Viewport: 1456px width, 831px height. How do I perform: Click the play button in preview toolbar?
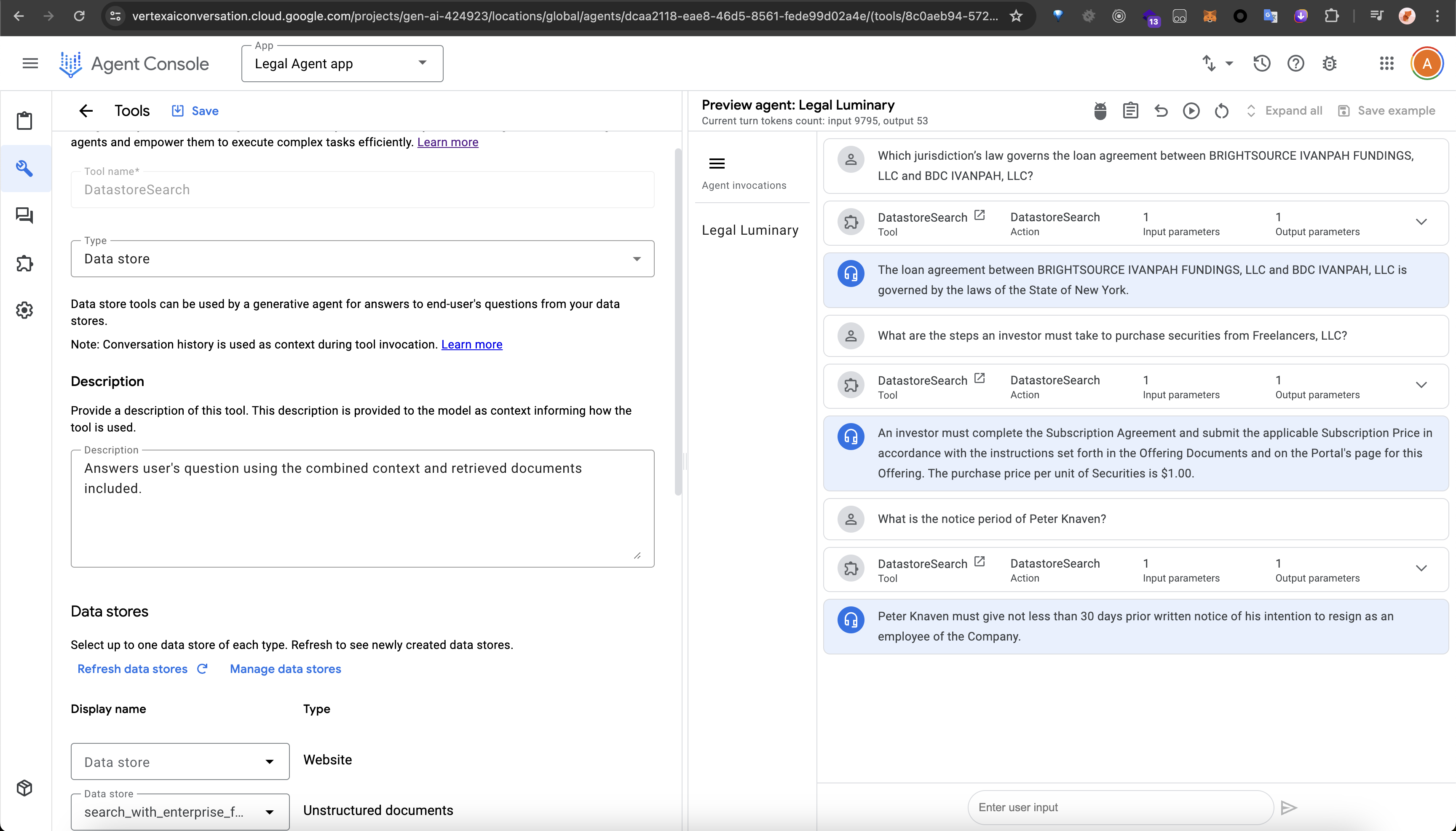(x=1191, y=111)
